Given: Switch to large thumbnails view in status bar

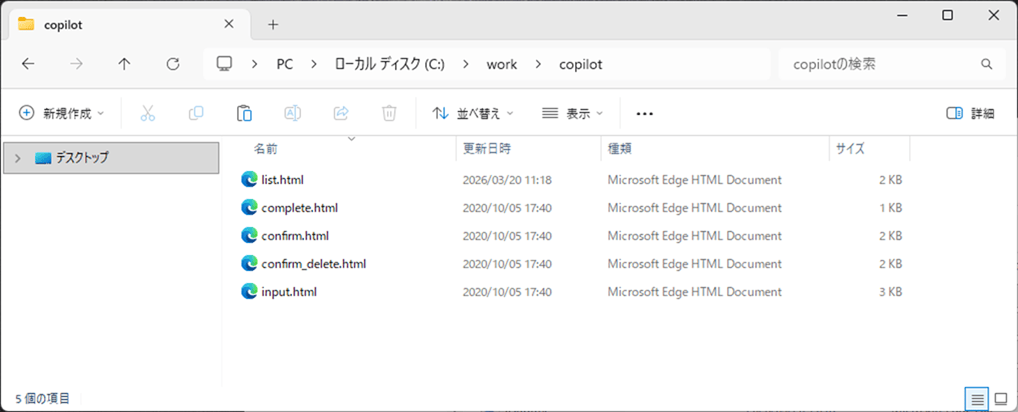Looking at the screenshot, I should [x=1000, y=399].
